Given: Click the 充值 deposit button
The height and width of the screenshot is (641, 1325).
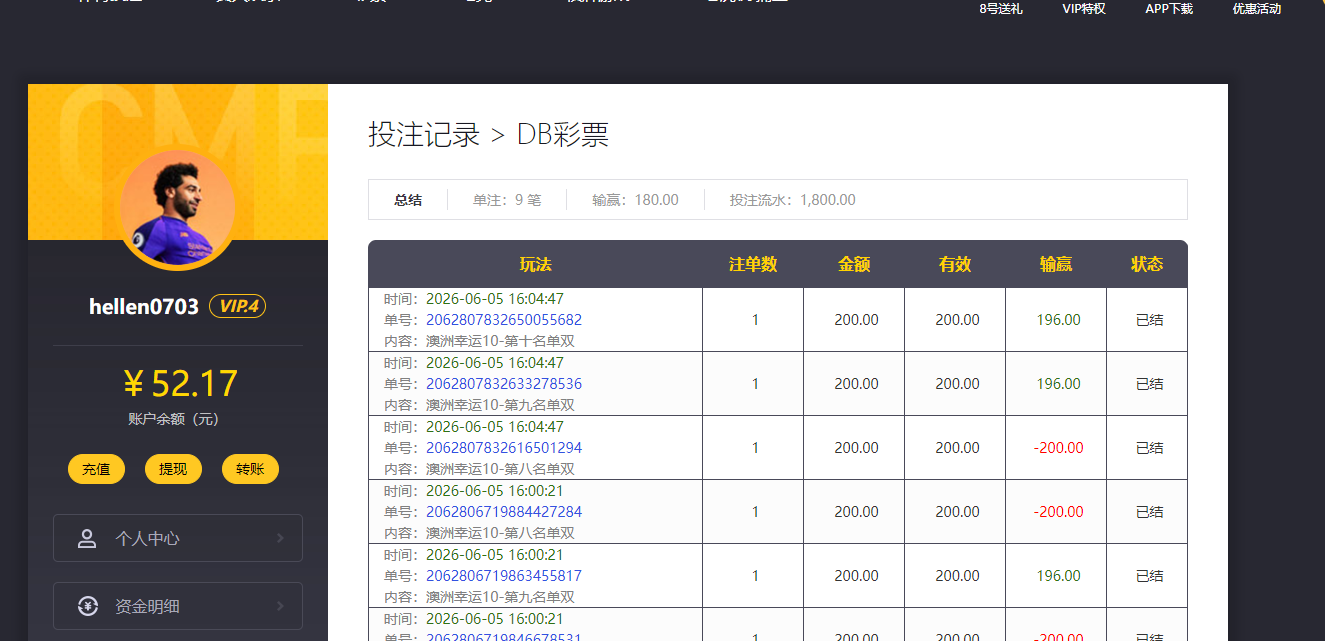Looking at the screenshot, I should [x=96, y=469].
